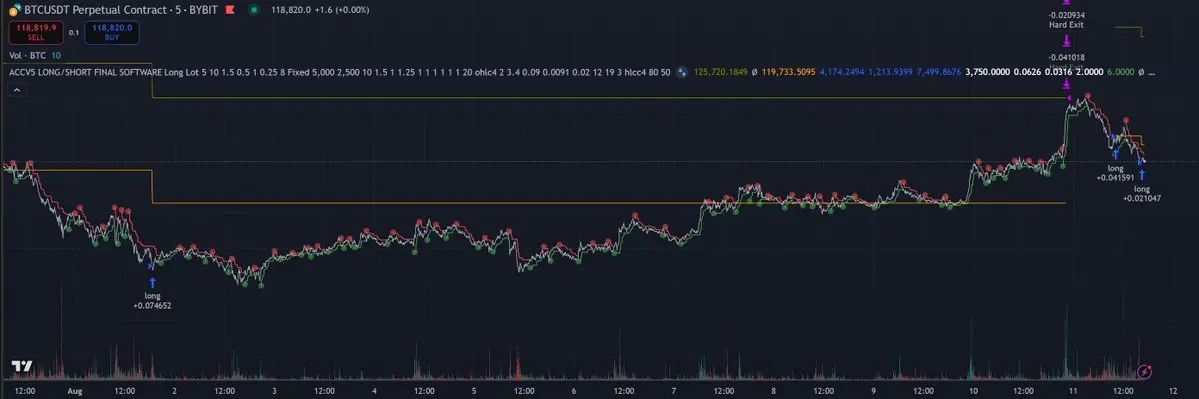Click the Aug label on time axis
1199x399 pixels.
point(74,391)
